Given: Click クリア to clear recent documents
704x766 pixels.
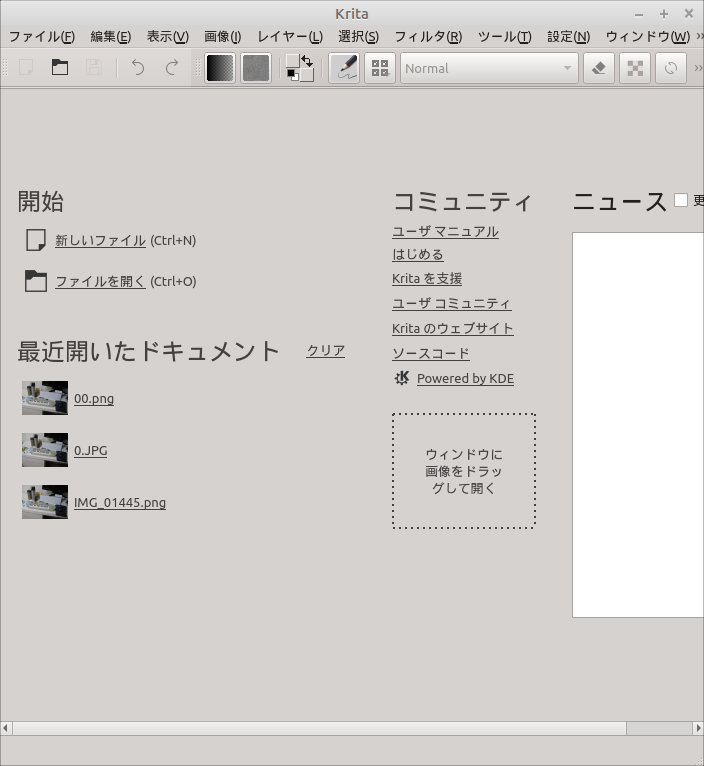Looking at the screenshot, I should (326, 351).
